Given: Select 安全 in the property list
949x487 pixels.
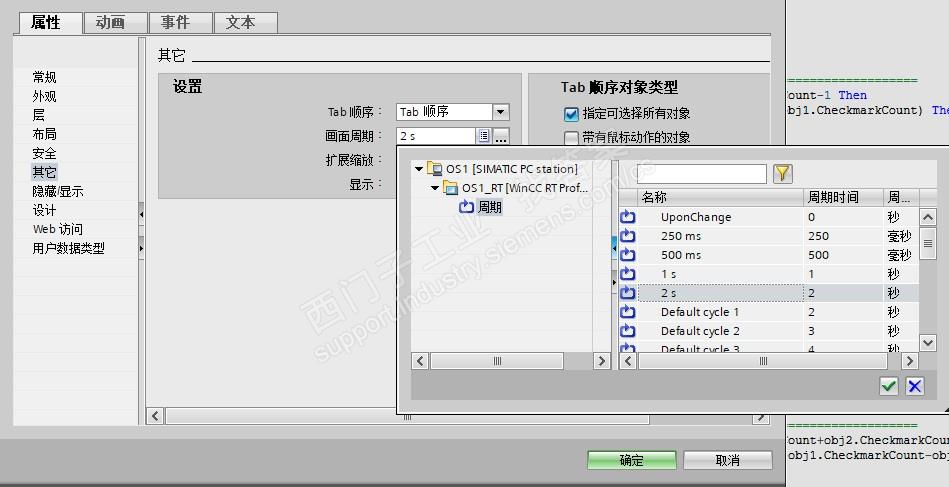Looking at the screenshot, I should tap(44, 153).
